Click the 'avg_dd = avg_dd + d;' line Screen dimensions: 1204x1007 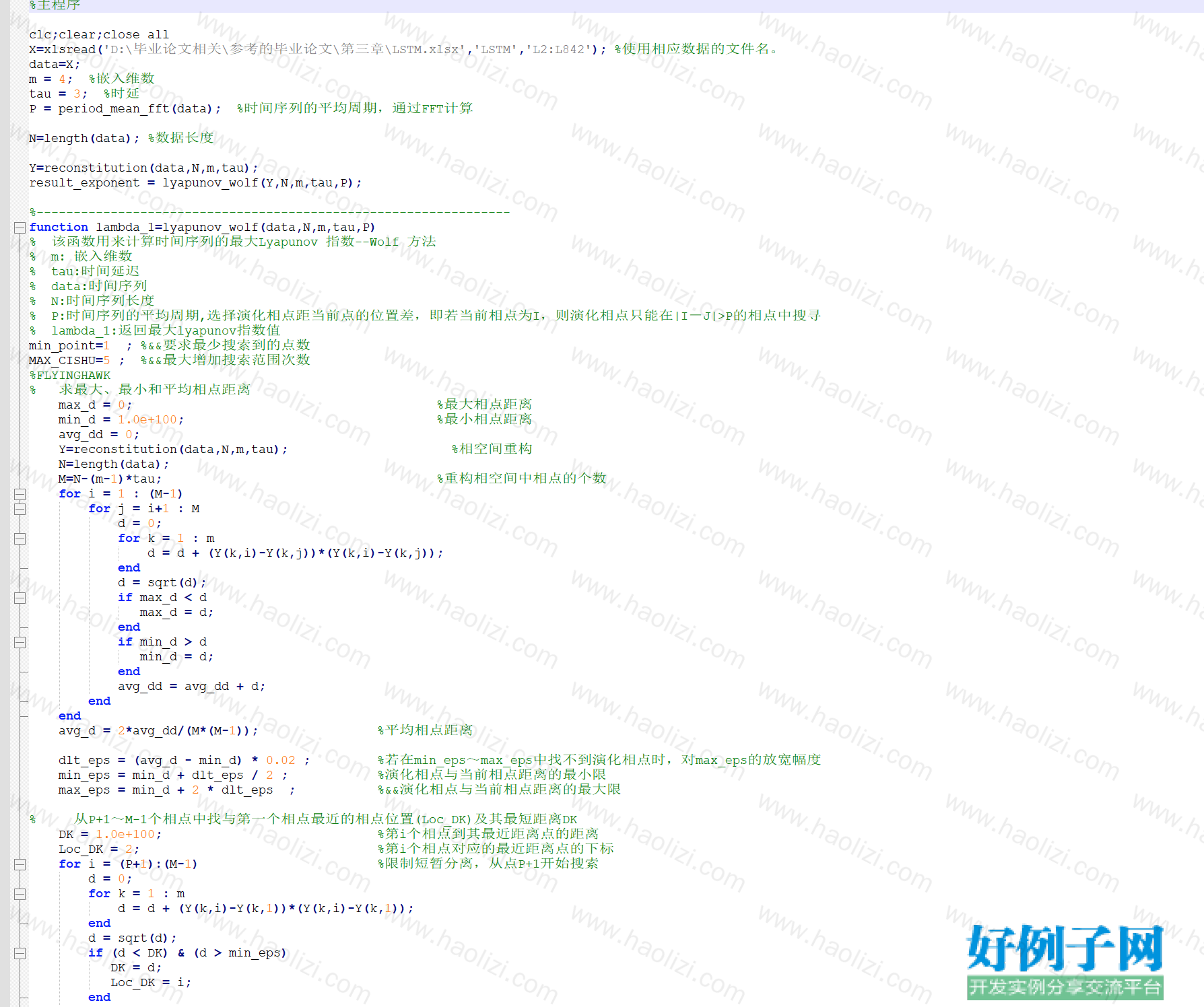tap(191, 686)
